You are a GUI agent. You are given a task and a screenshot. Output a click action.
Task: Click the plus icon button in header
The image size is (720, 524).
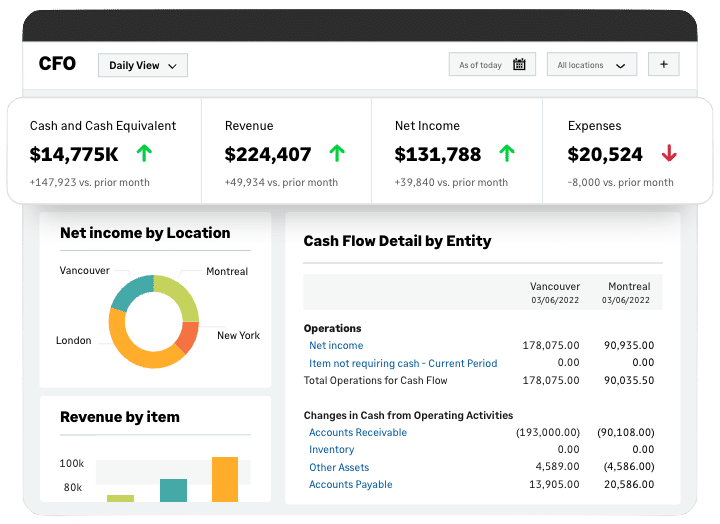[663, 65]
